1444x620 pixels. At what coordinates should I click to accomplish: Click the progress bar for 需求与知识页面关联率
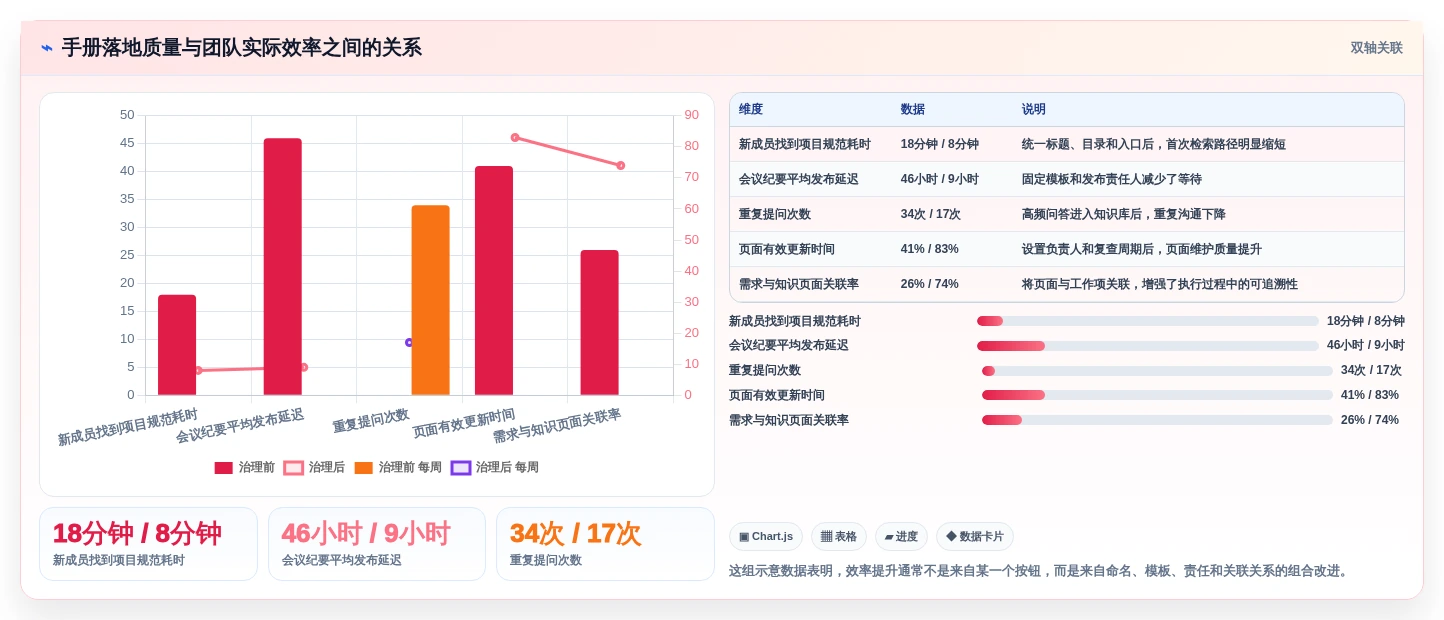click(x=1157, y=420)
